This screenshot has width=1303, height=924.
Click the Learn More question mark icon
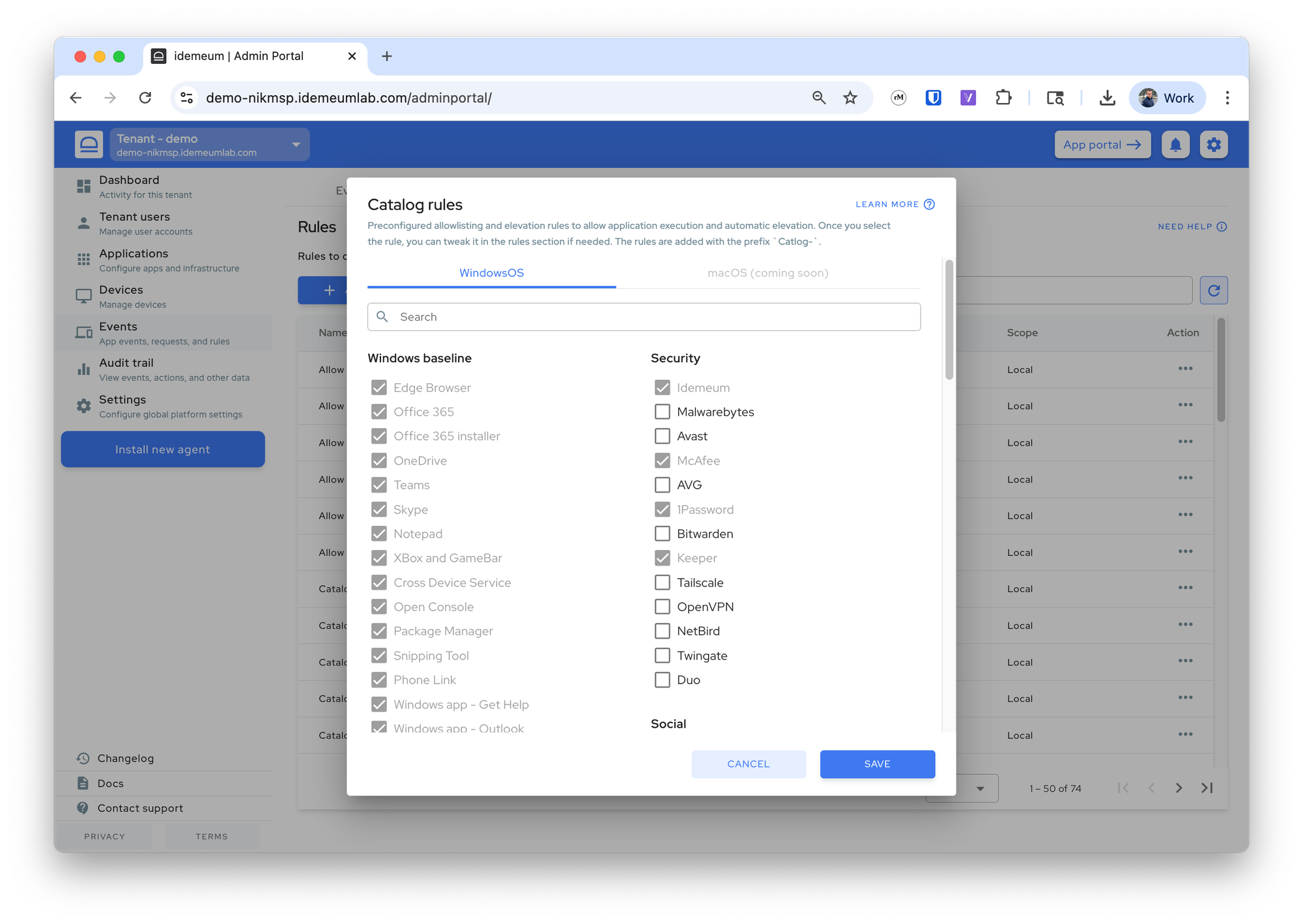(x=930, y=205)
